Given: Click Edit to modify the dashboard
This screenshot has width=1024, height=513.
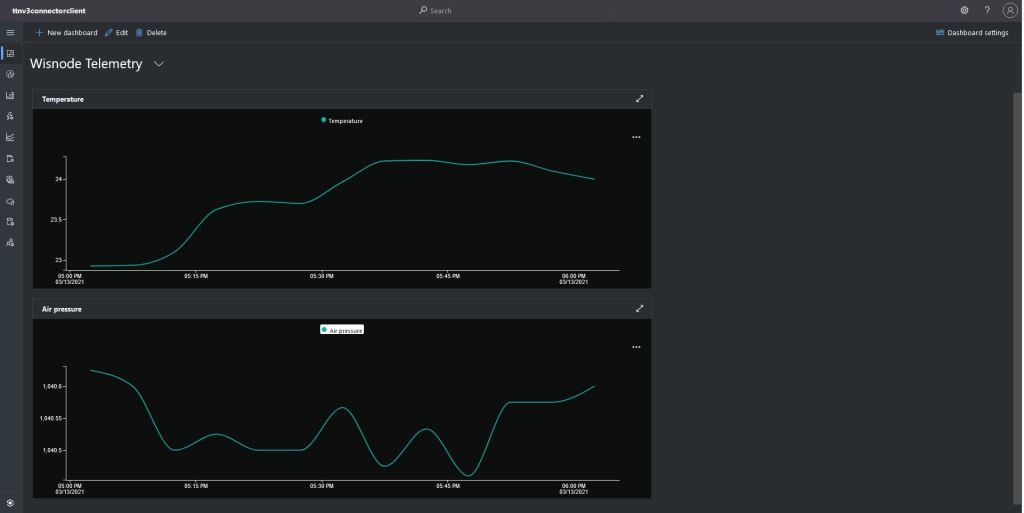Looking at the screenshot, I should coord(116,33).
